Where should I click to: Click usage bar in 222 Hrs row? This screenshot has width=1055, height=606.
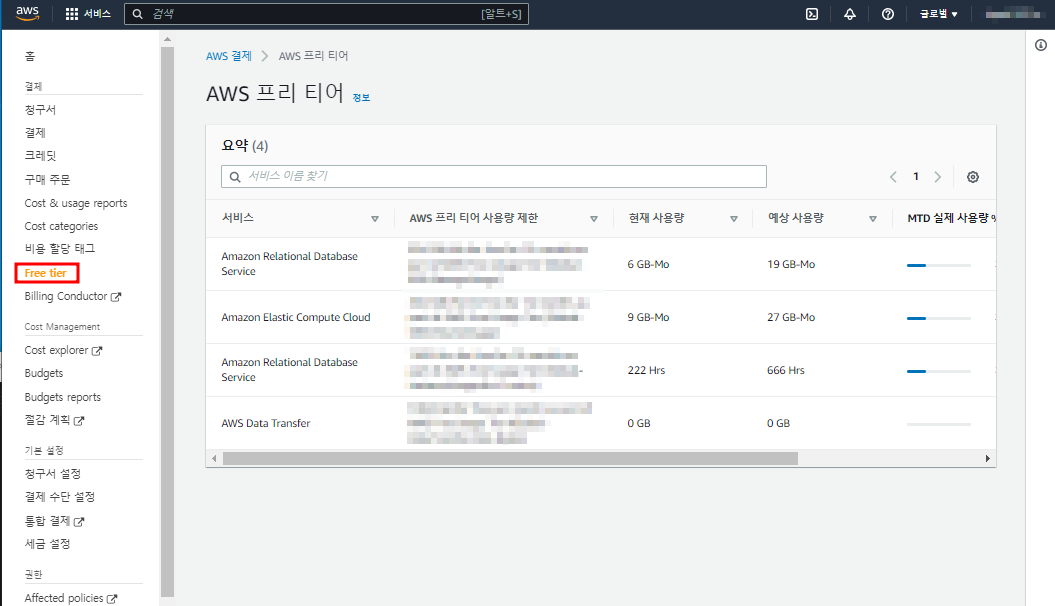pyautogui.click(x=939, y=371)
